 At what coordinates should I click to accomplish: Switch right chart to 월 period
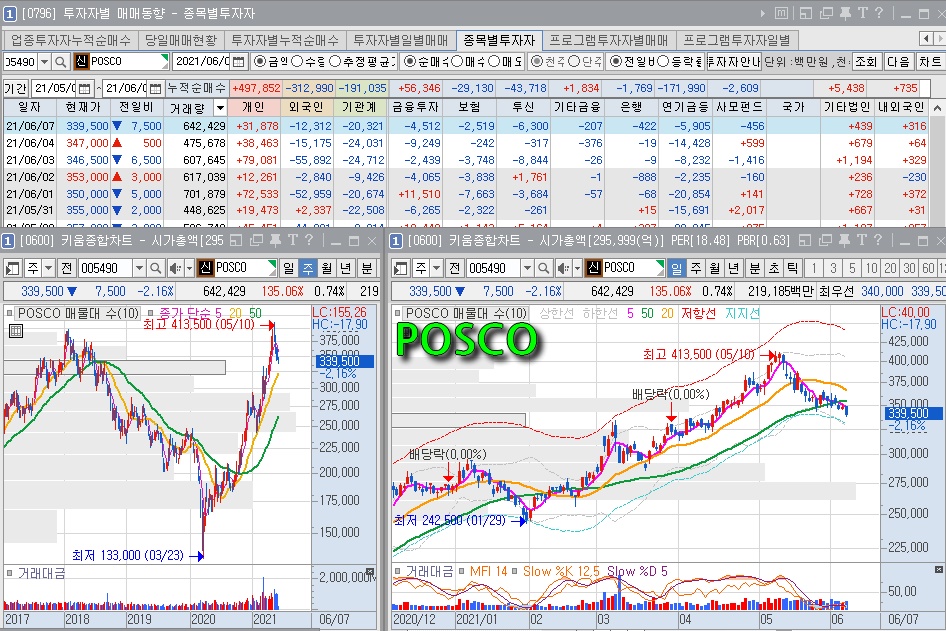click(715, 268)
